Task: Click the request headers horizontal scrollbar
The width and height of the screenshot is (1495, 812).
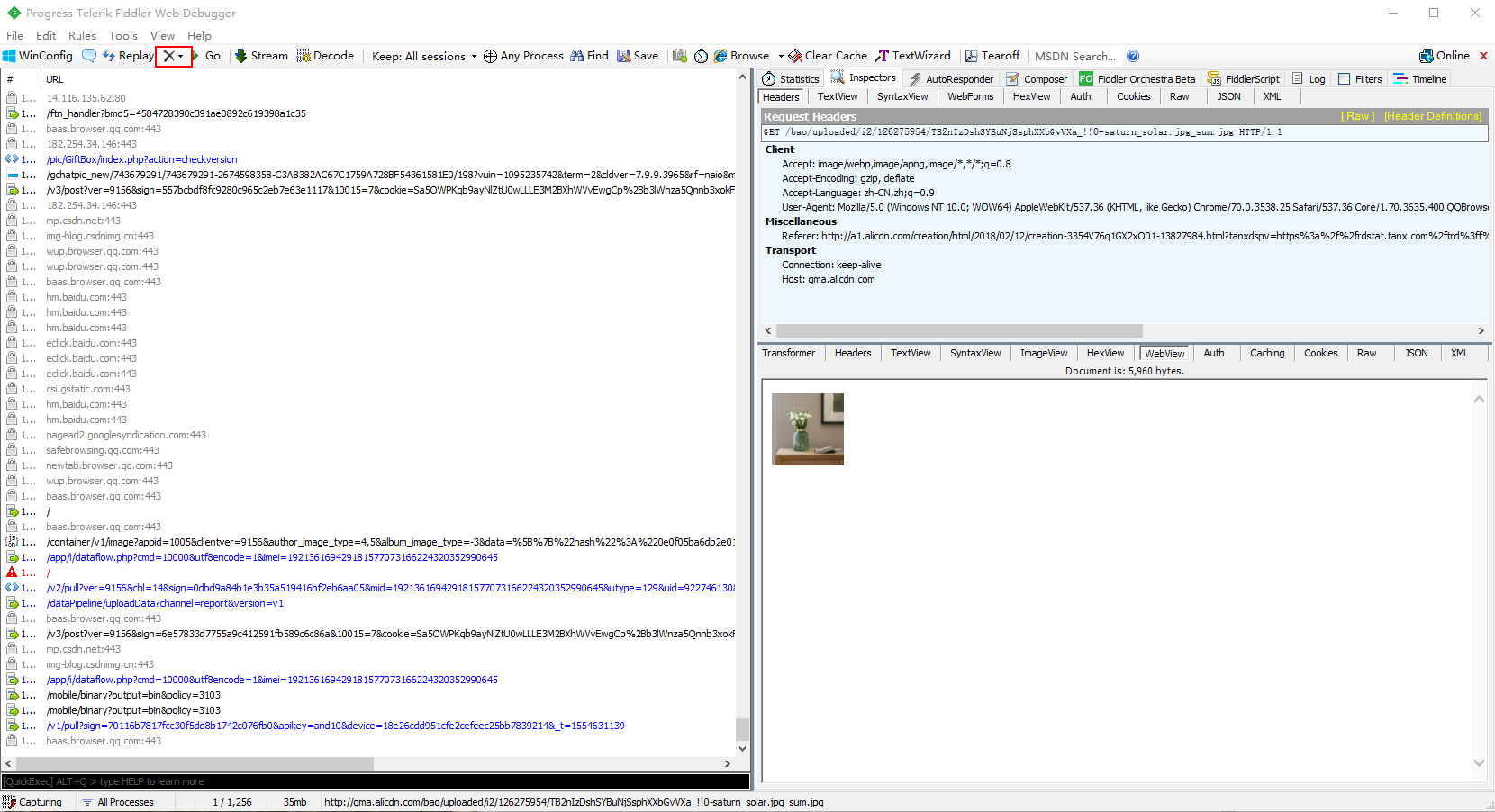Action: click(x=959, y=330)
